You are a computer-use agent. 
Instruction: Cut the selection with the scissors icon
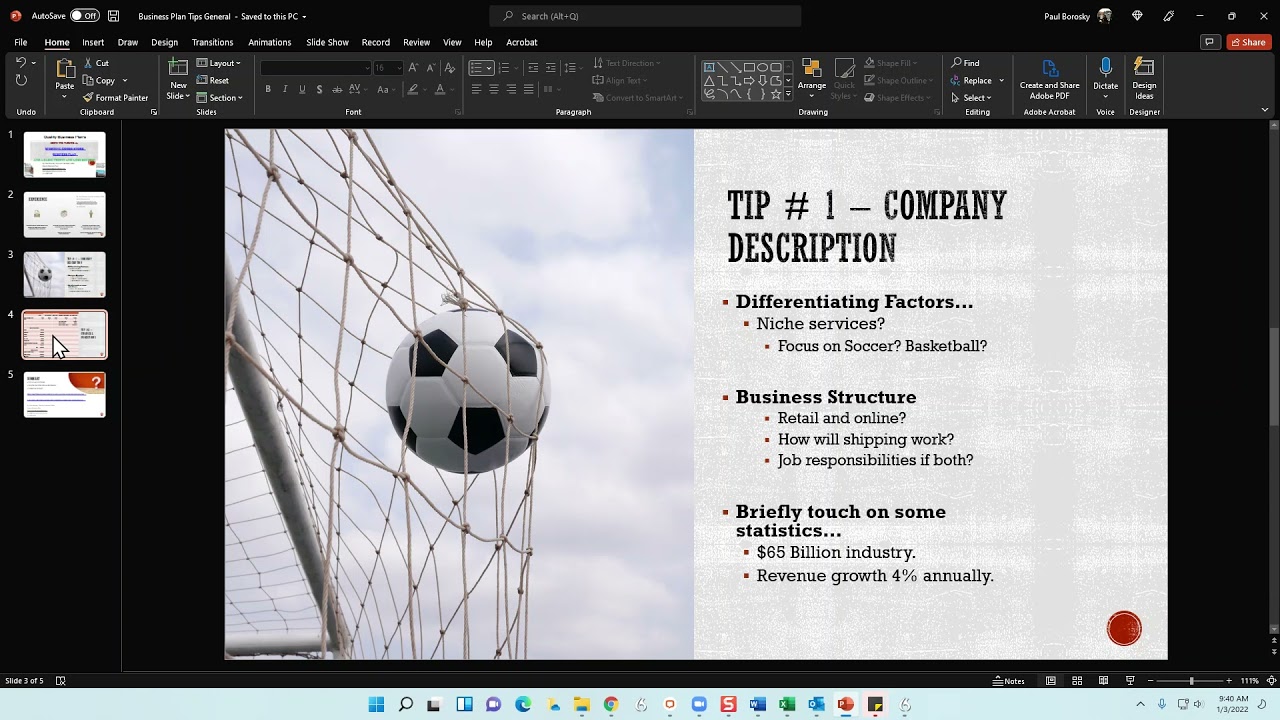tap(96, 63)
